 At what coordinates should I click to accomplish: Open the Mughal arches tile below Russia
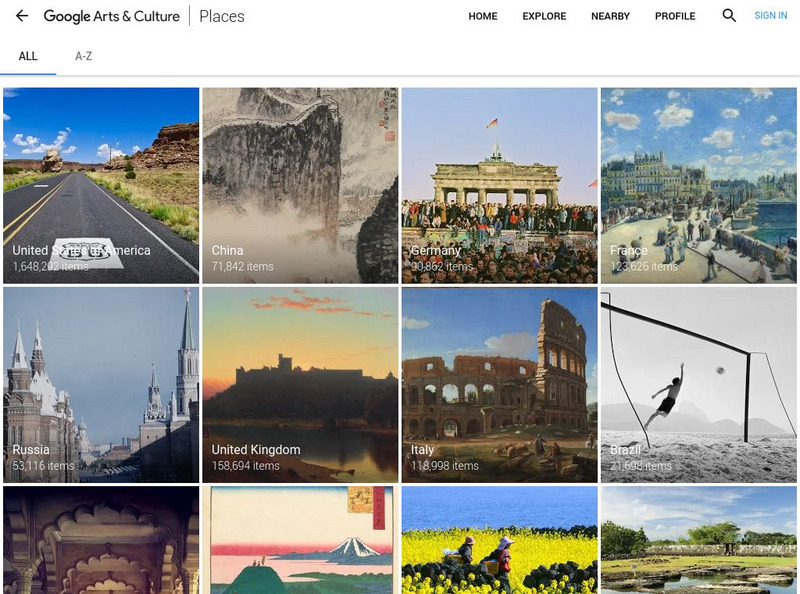pyautogui.click(x=101, y=540)
